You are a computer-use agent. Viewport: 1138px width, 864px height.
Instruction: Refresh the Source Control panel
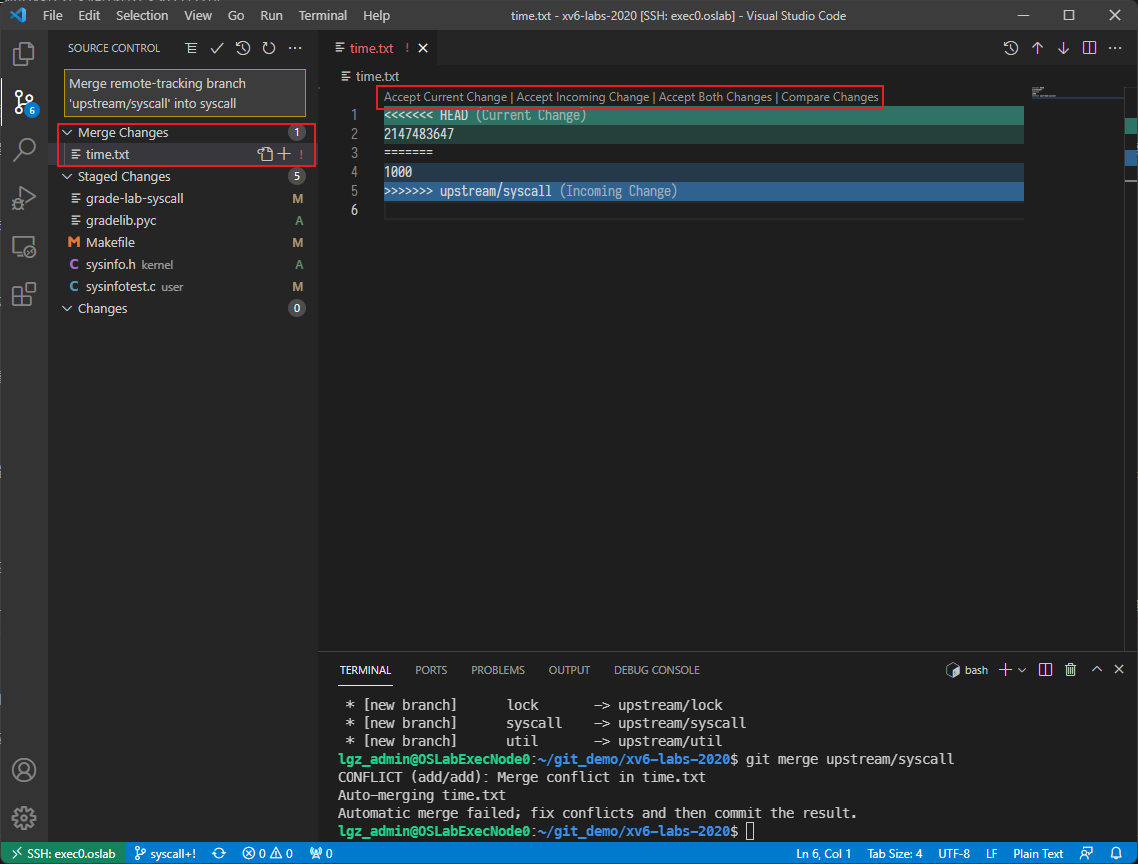coord(268,48)
